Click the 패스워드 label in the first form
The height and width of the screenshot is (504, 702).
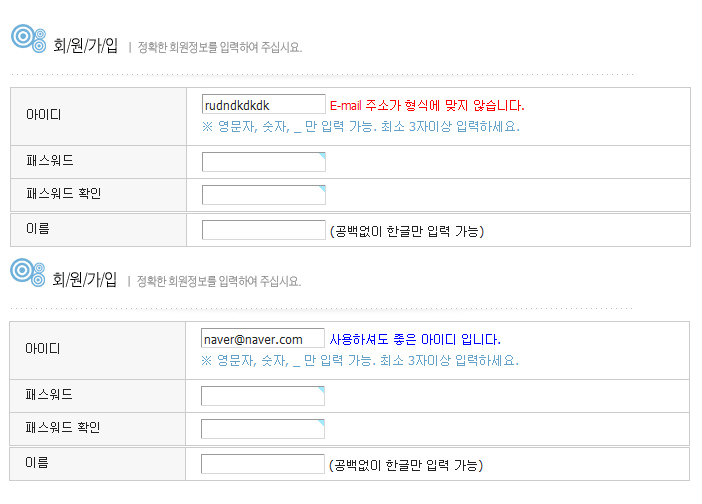tap(49, 160)
